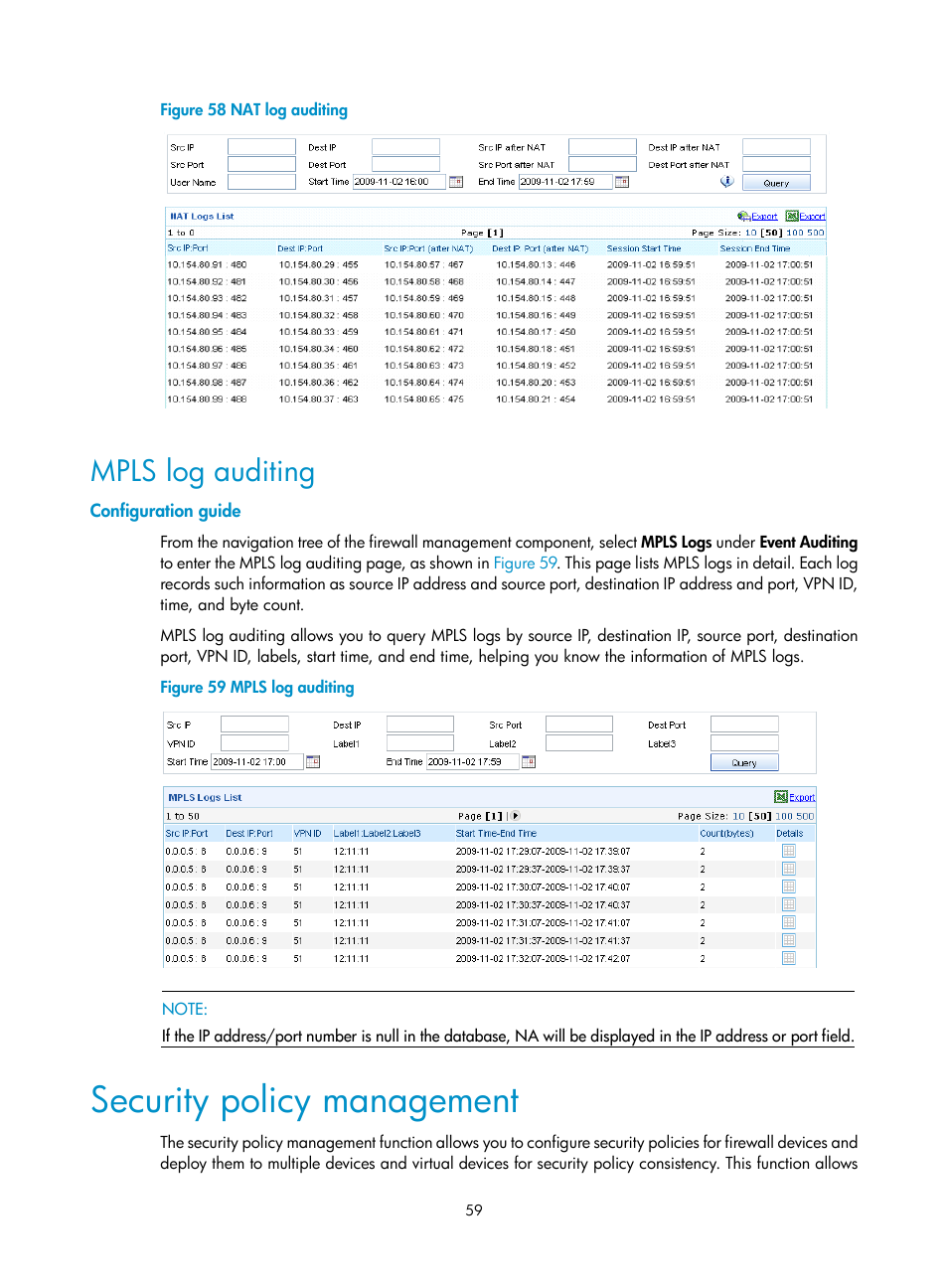Click NAT End Time field showing 2009-11-02 17:59

(x=563, y=182)
